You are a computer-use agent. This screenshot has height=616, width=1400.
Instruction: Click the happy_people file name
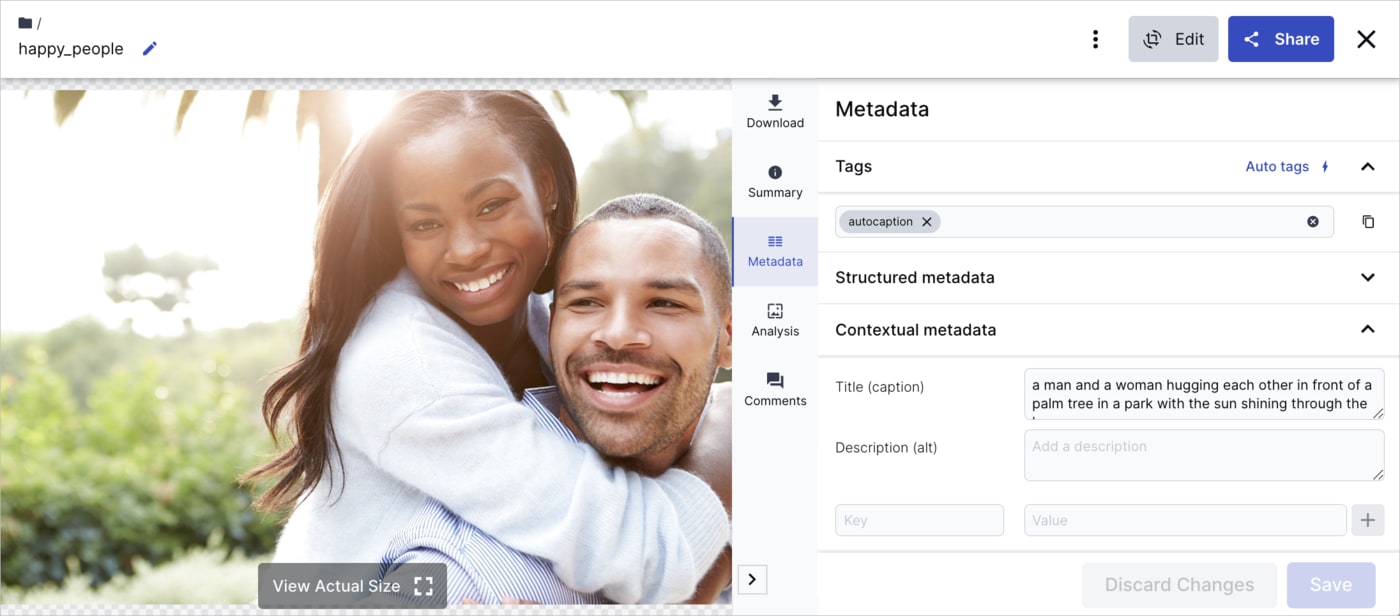[x=71, y=49]
